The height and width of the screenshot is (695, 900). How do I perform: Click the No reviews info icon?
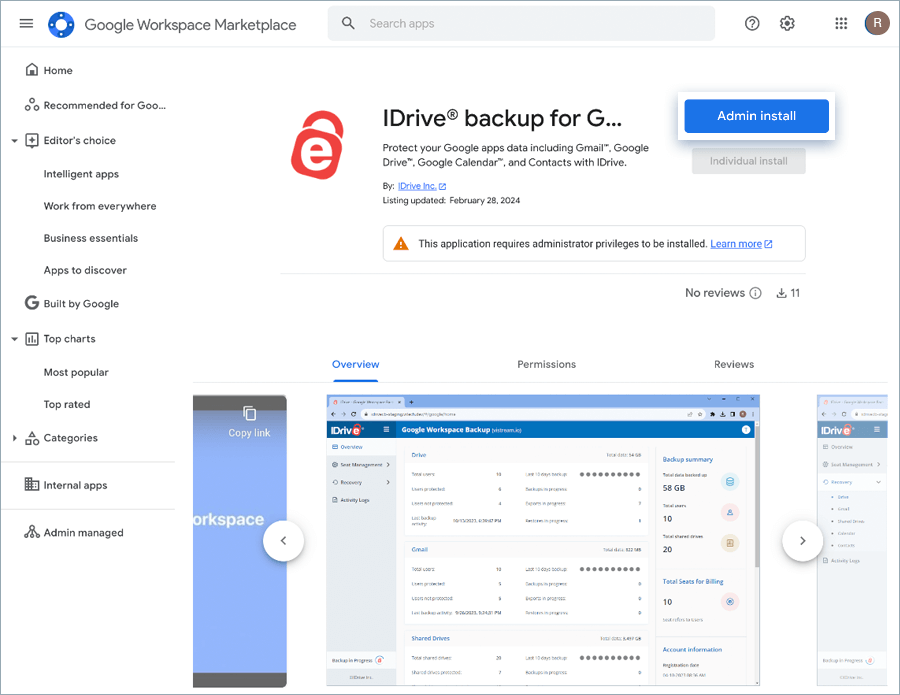(755, 293)
